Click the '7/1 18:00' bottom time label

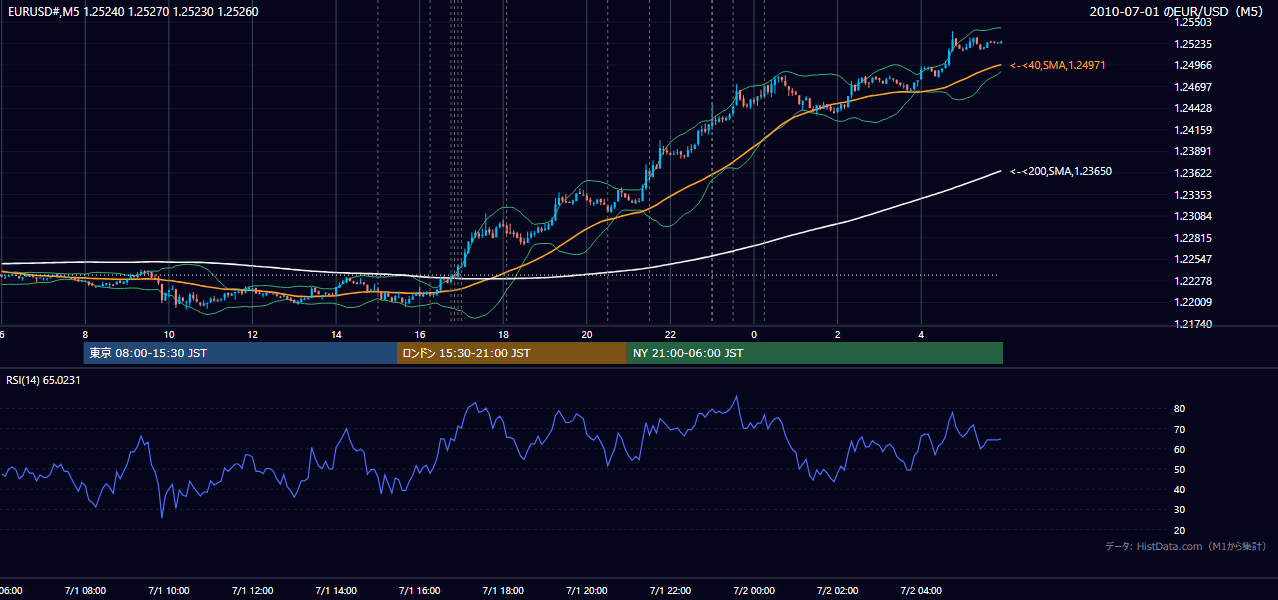click(504, 591)
